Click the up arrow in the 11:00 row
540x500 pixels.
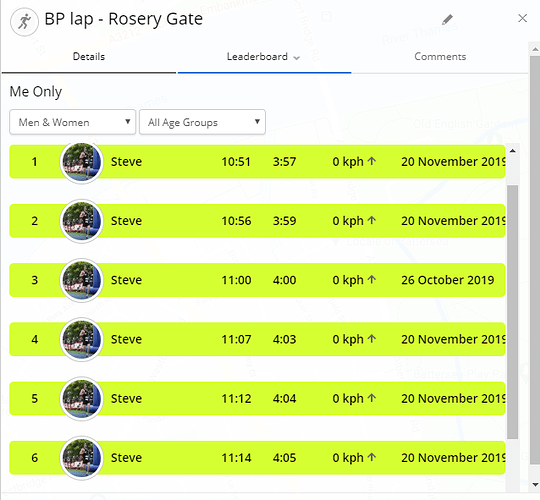[372, 279]
